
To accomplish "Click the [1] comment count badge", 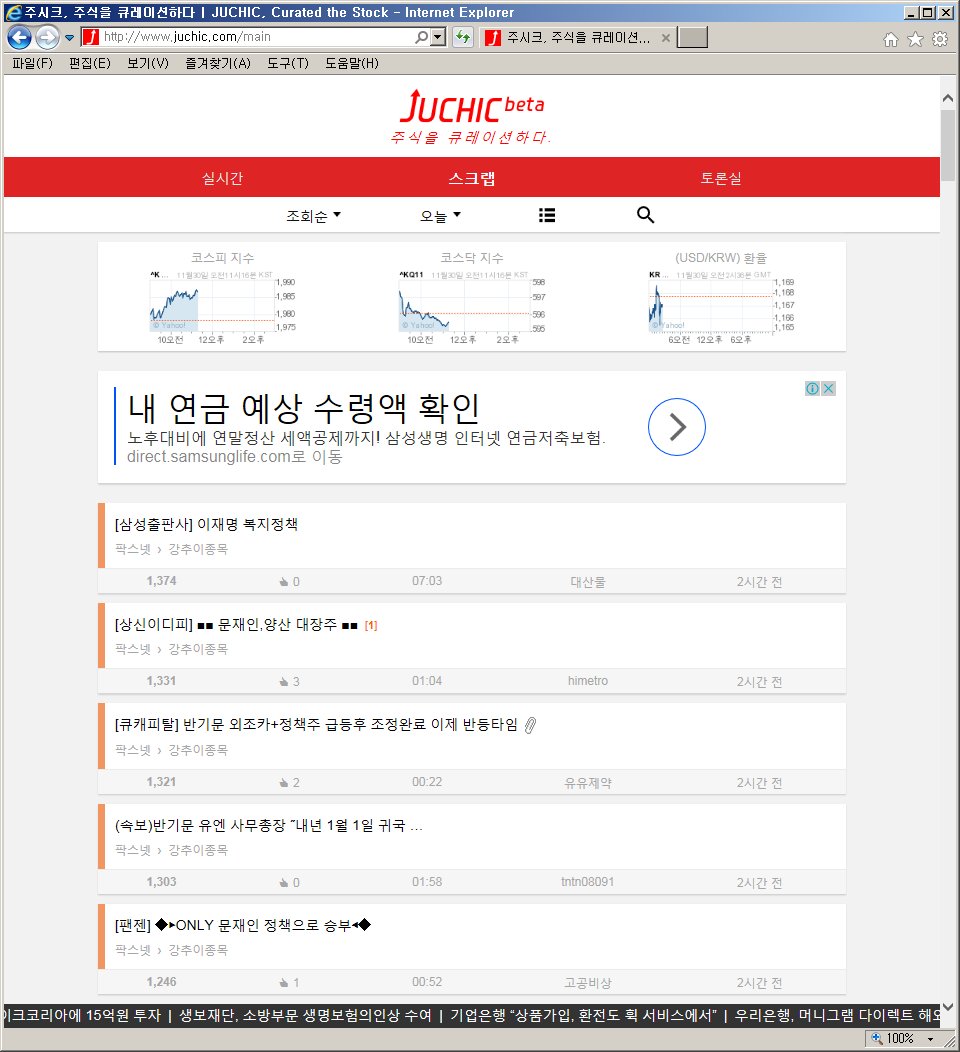I will 371,625.
